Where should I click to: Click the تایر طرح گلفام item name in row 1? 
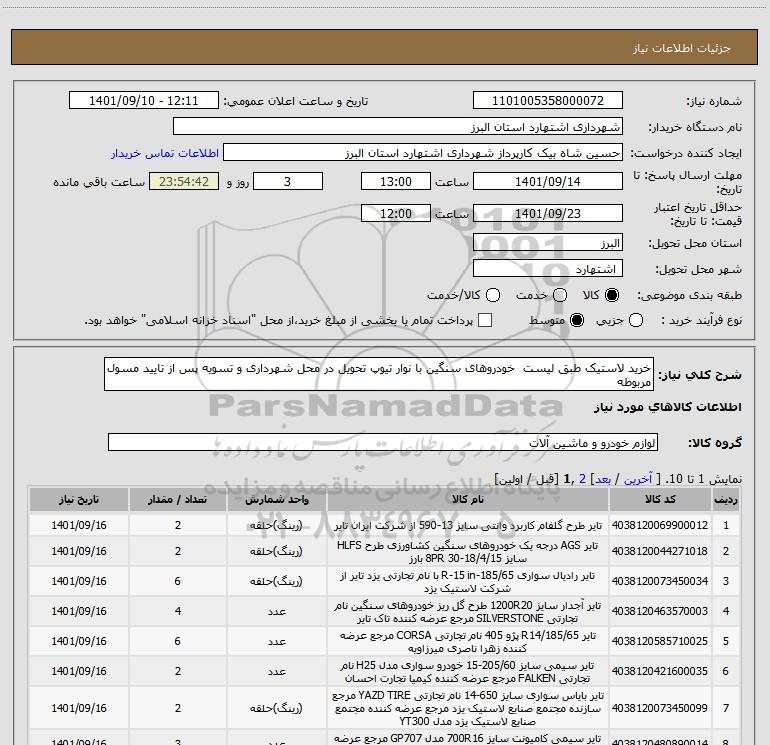[468, 525]
